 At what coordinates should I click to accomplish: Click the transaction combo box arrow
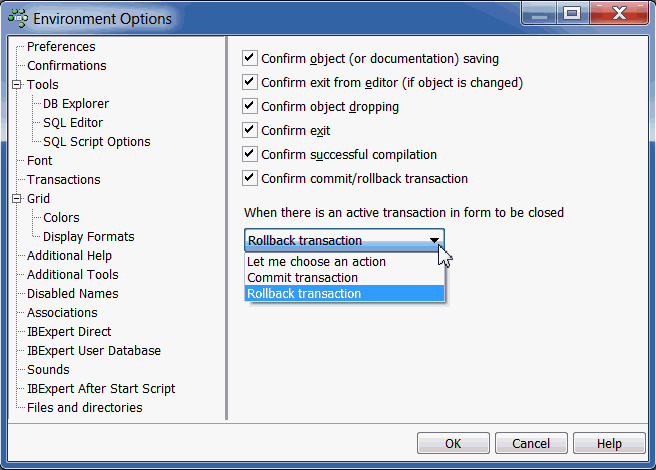click(x=434, y=240)
